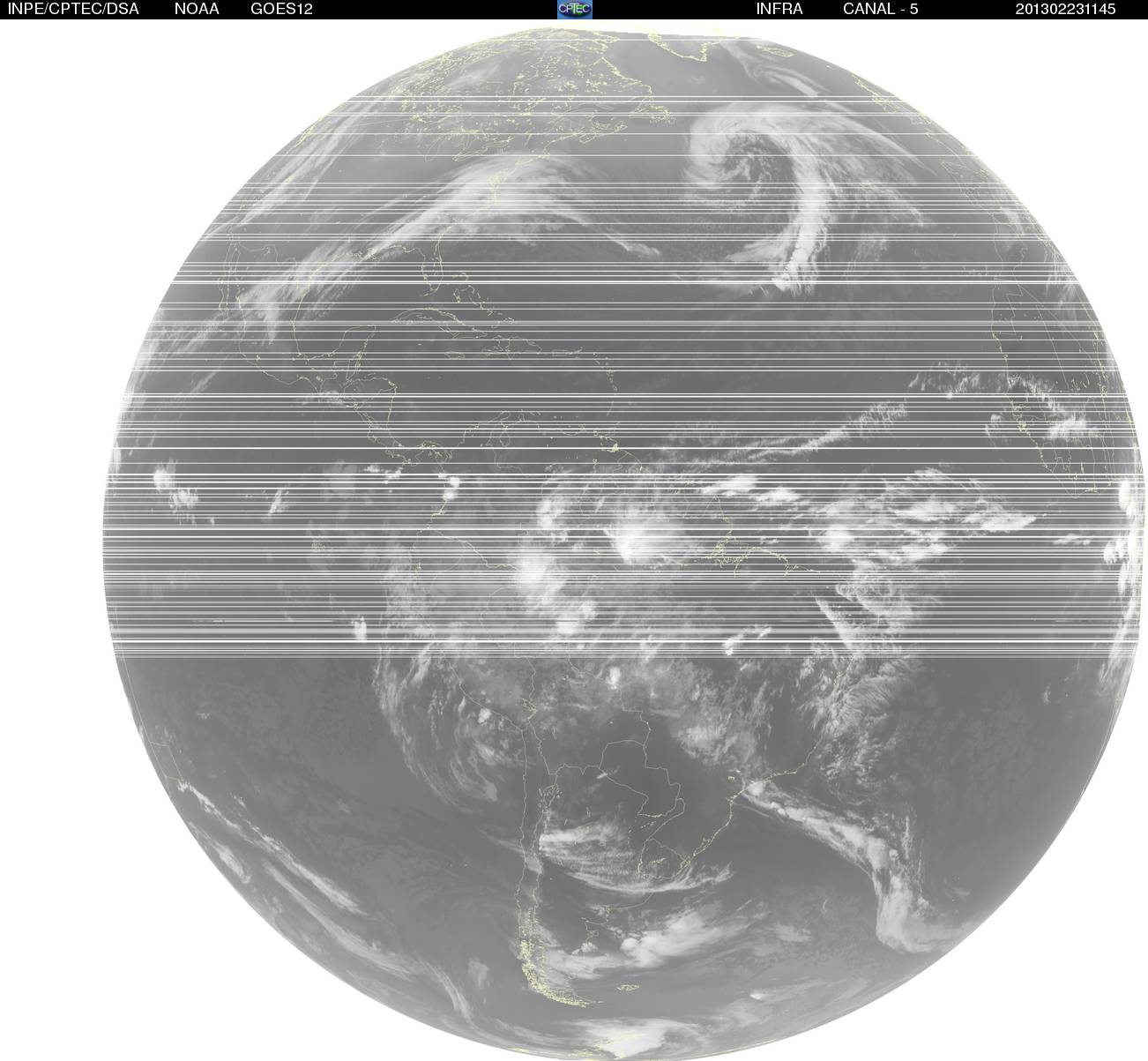Screen dimensions: 1148x1061
Task: Select the NOAA label in header
Action: pos(197,9)
